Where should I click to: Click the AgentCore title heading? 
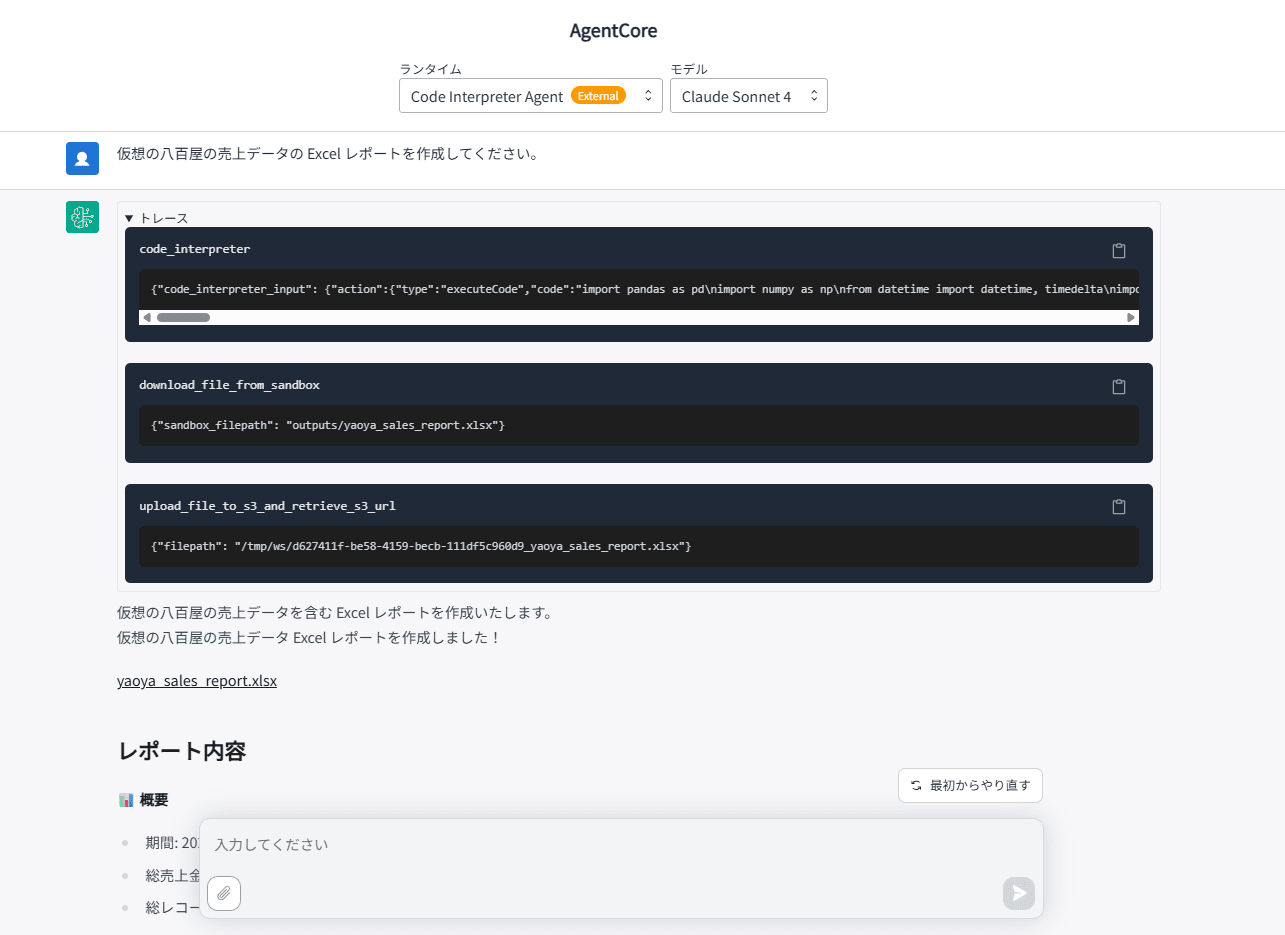(613, 31)
